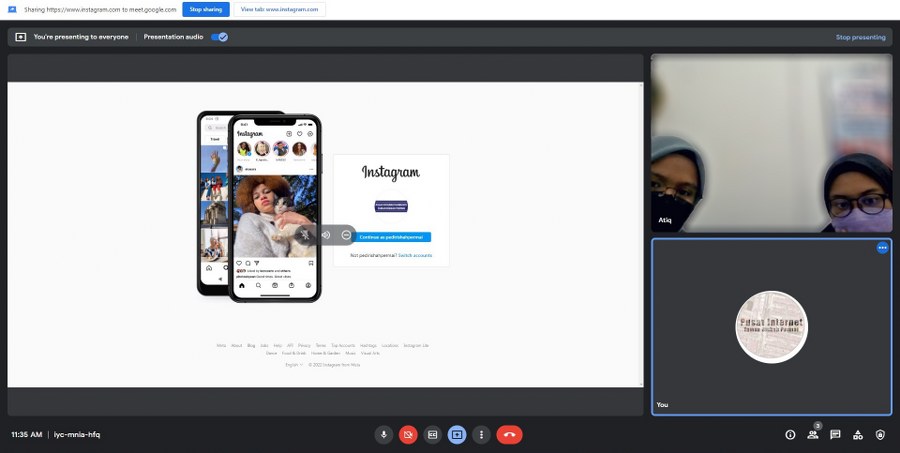Select your own Pusat Internet avatar tile
The width and height of the screenshot is (900, 453).
771,327
